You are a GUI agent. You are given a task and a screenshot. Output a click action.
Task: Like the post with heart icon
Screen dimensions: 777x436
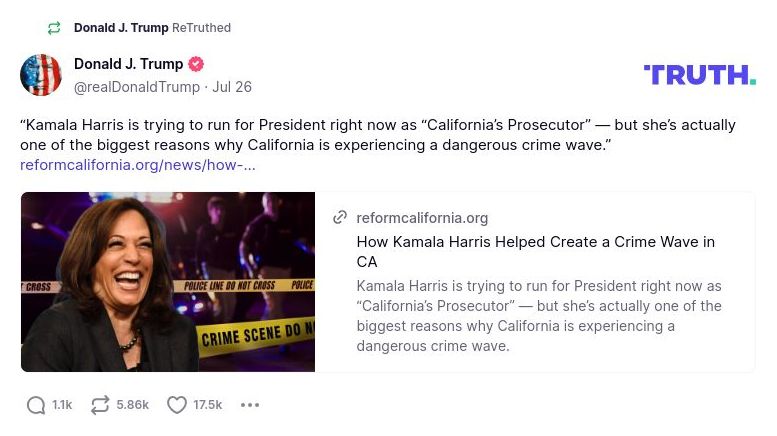pyautogui.click(x=177, y=405)
